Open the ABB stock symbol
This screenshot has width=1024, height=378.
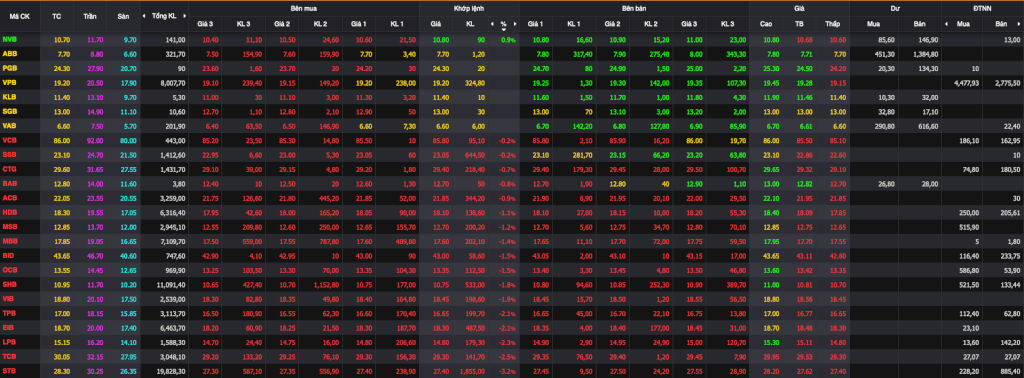click(10, 54)
